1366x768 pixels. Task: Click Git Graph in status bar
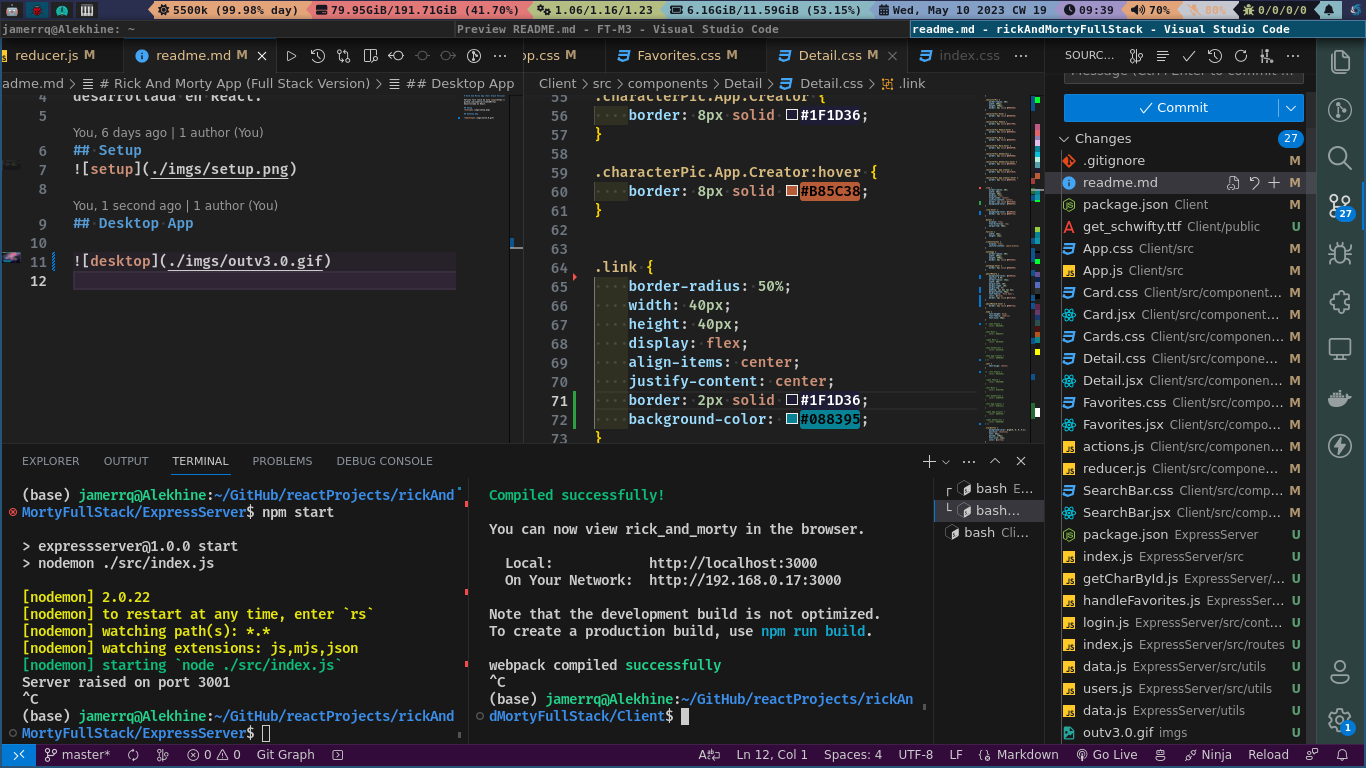[285, 755]
